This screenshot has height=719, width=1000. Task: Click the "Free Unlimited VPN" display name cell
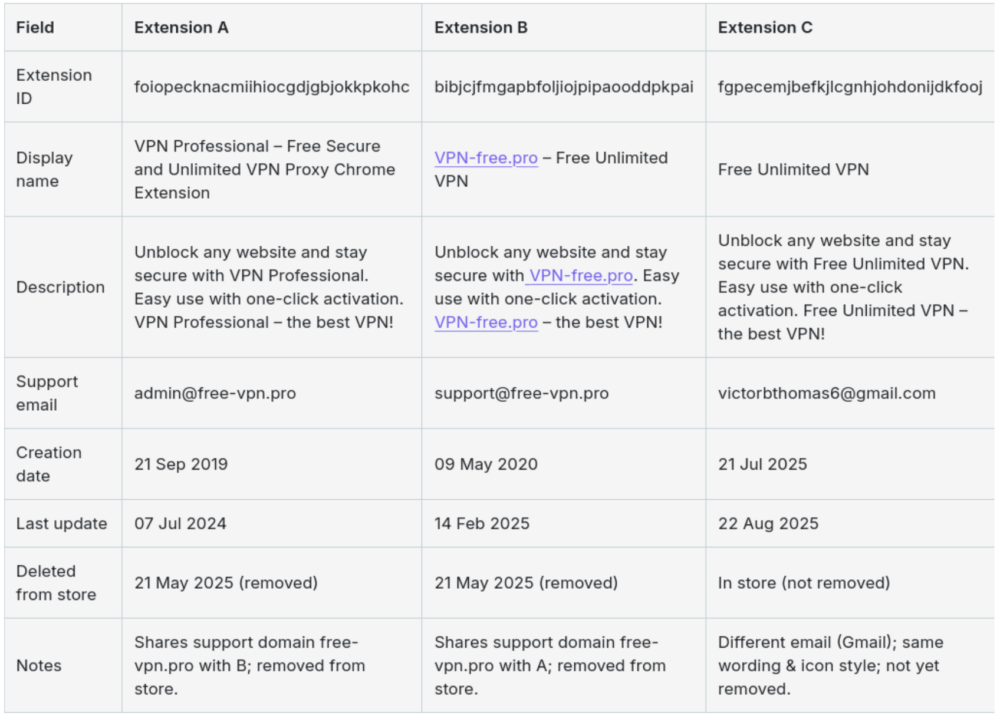pyautogui.click(x=793, y=170)
